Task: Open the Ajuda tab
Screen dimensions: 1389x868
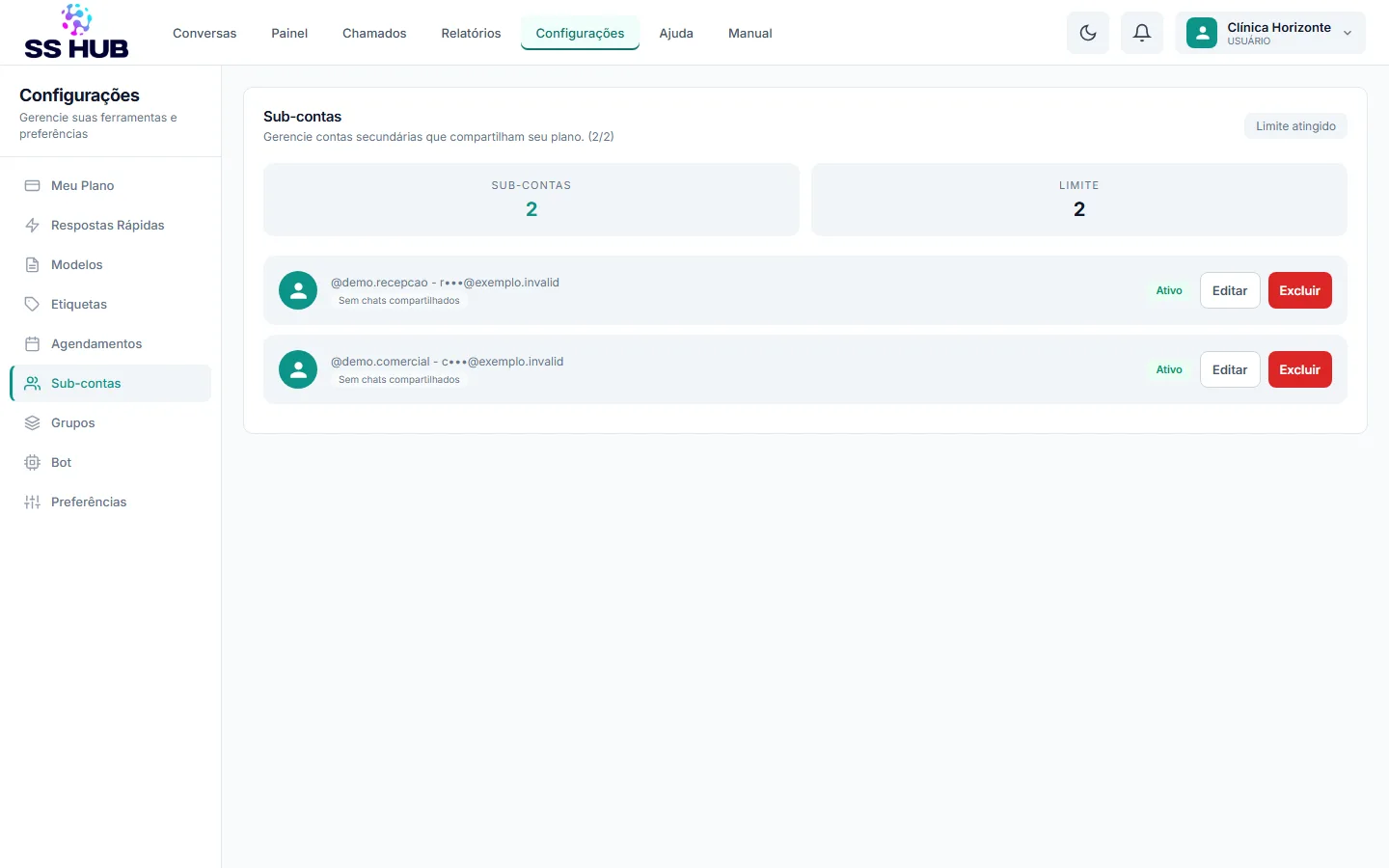Action: 676,33
